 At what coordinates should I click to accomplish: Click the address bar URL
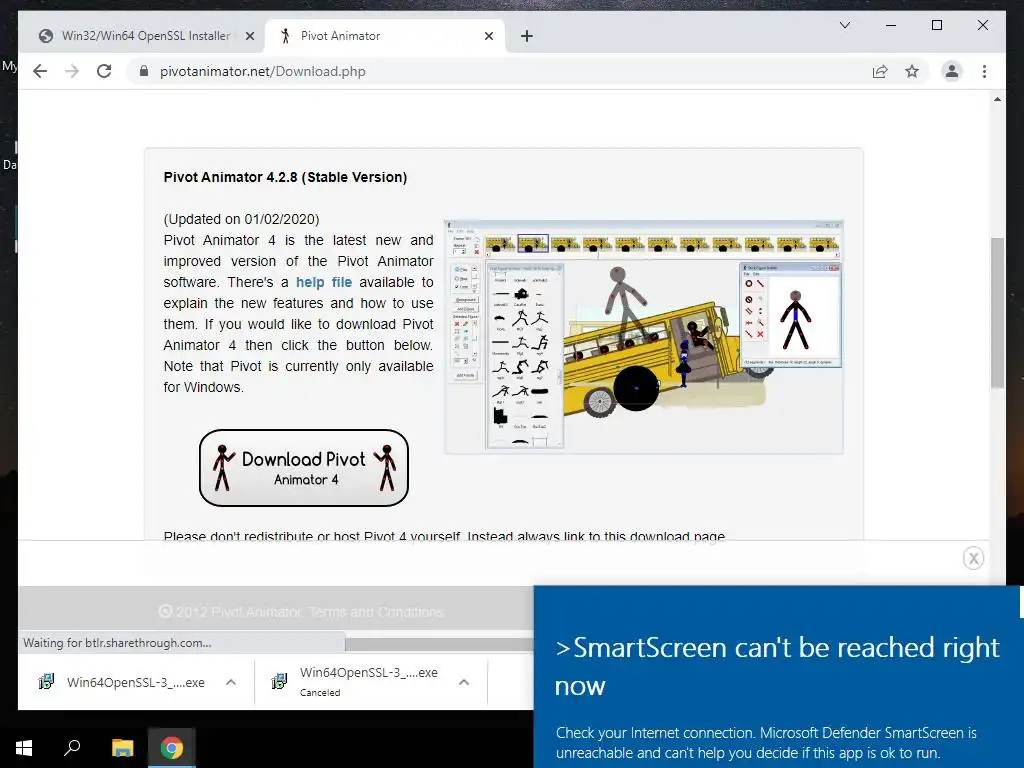click(263, 71)
